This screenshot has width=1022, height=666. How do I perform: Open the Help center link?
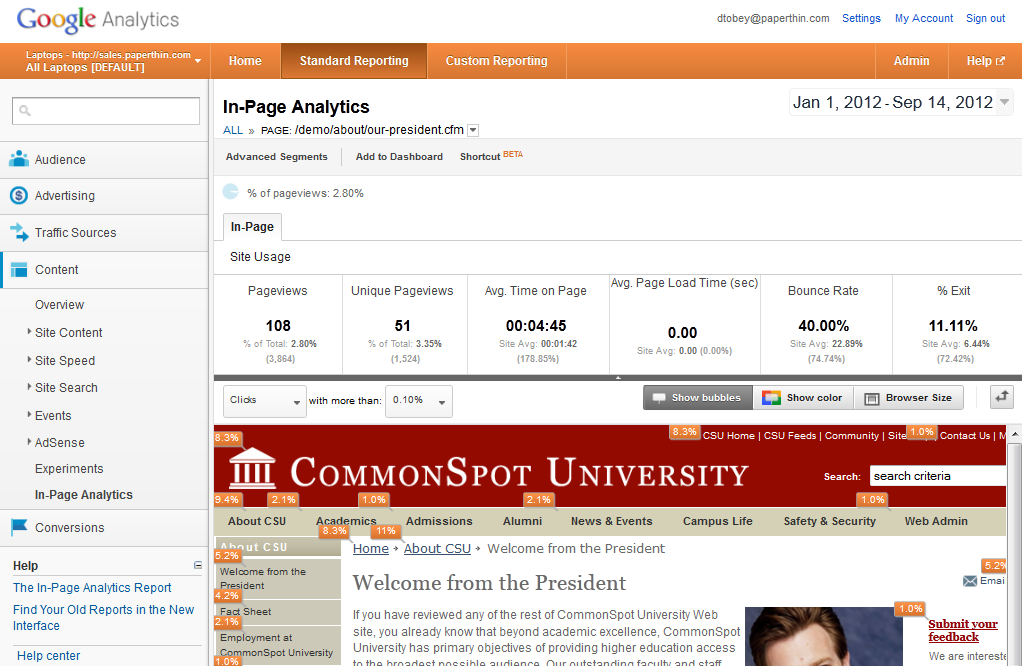tap(48, 656)
